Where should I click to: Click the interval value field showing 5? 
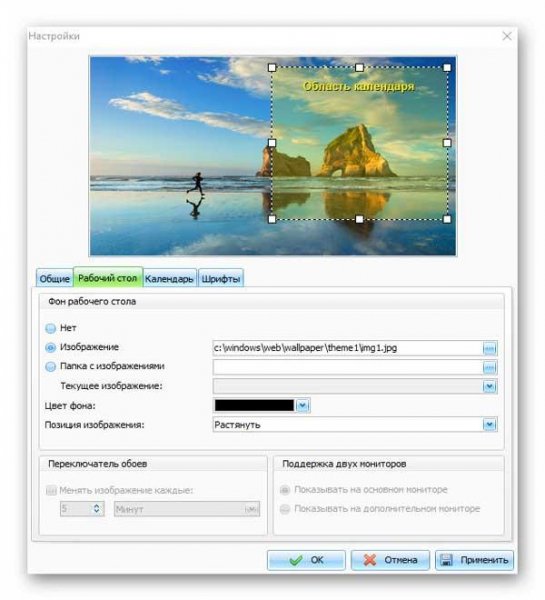point(76,509)
